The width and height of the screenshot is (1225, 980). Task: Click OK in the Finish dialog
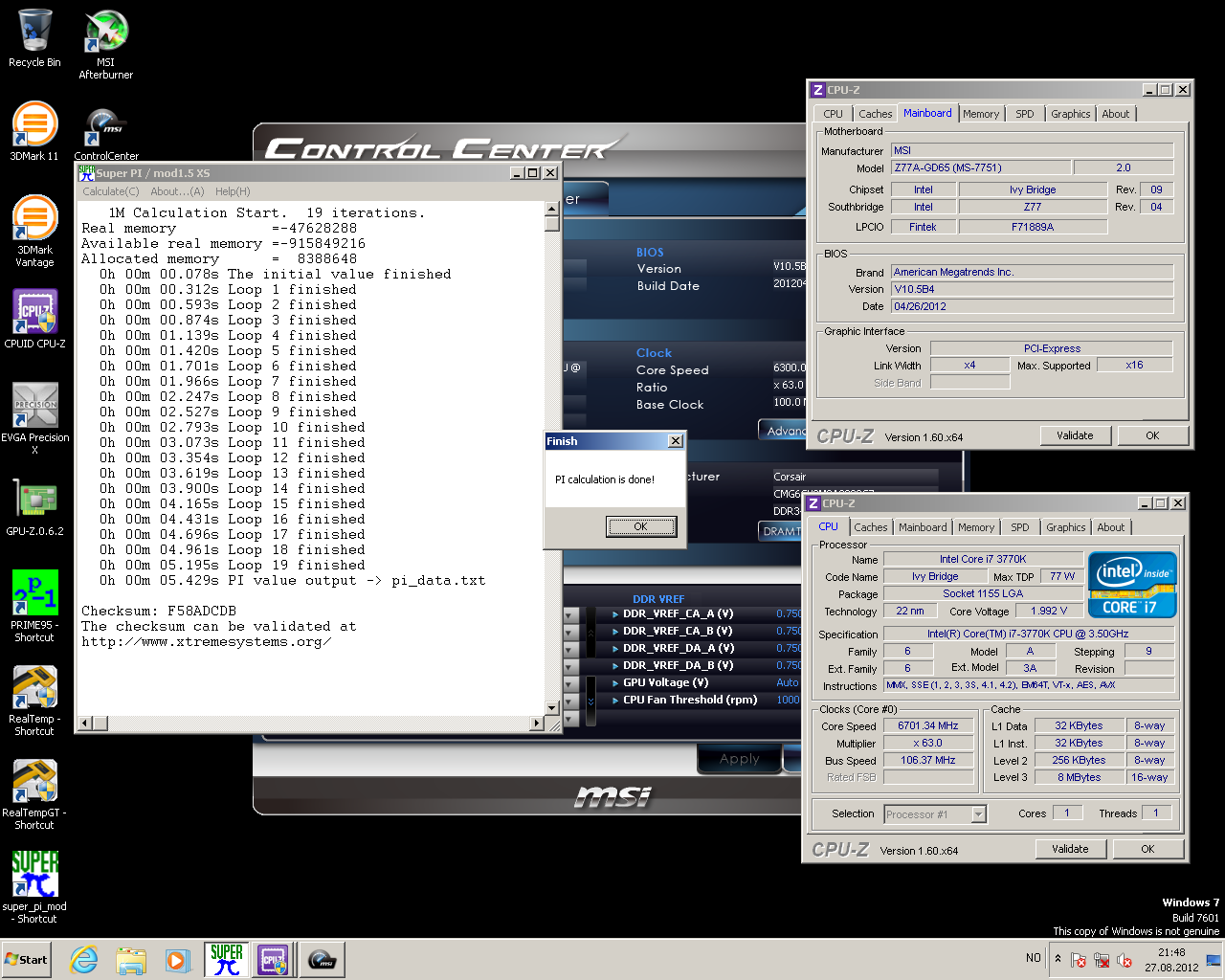click(641, 526)
